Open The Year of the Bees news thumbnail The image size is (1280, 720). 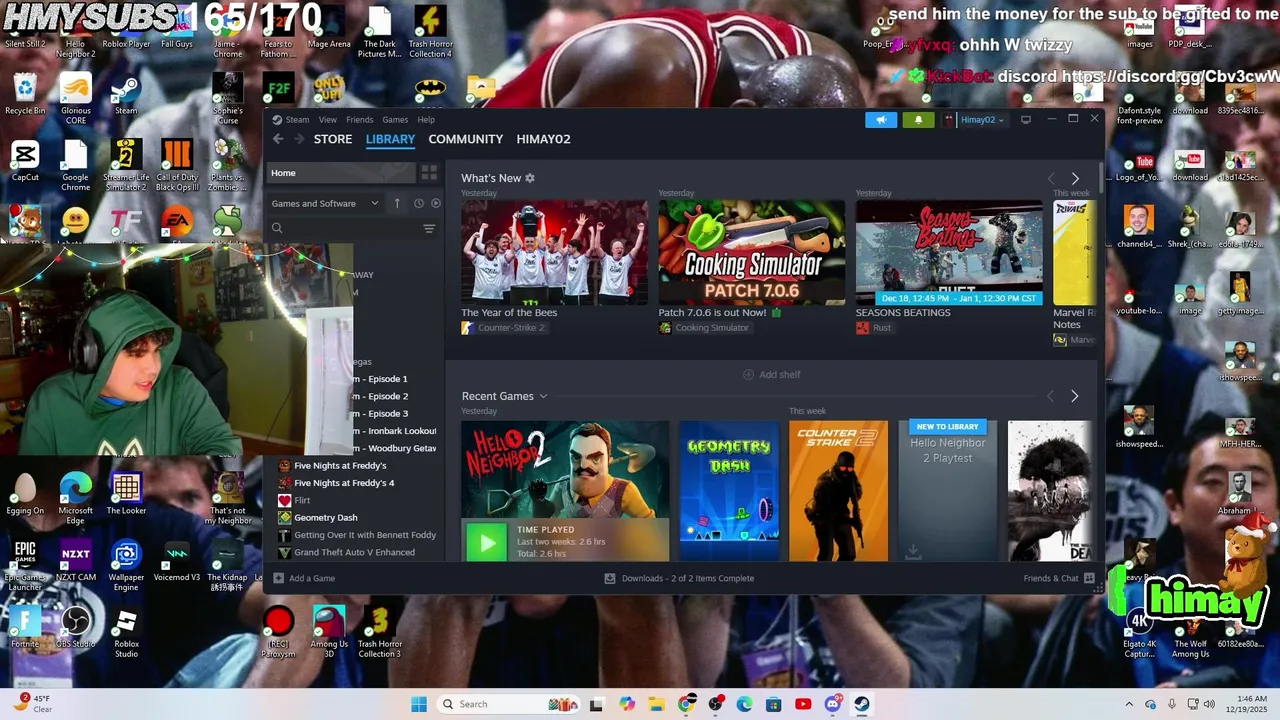(x=554, y=252)
